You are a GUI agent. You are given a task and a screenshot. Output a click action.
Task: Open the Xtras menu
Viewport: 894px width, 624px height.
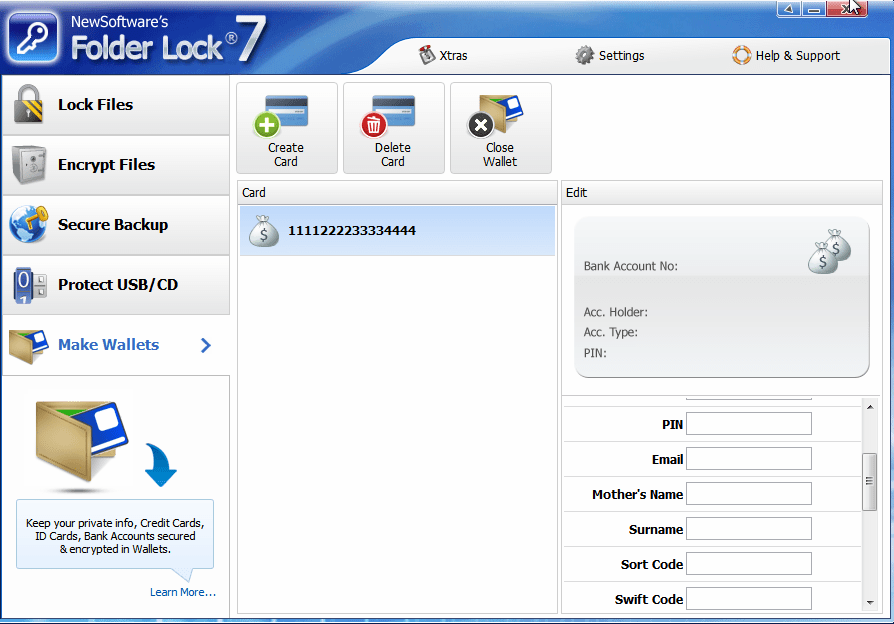coord(443,55)
